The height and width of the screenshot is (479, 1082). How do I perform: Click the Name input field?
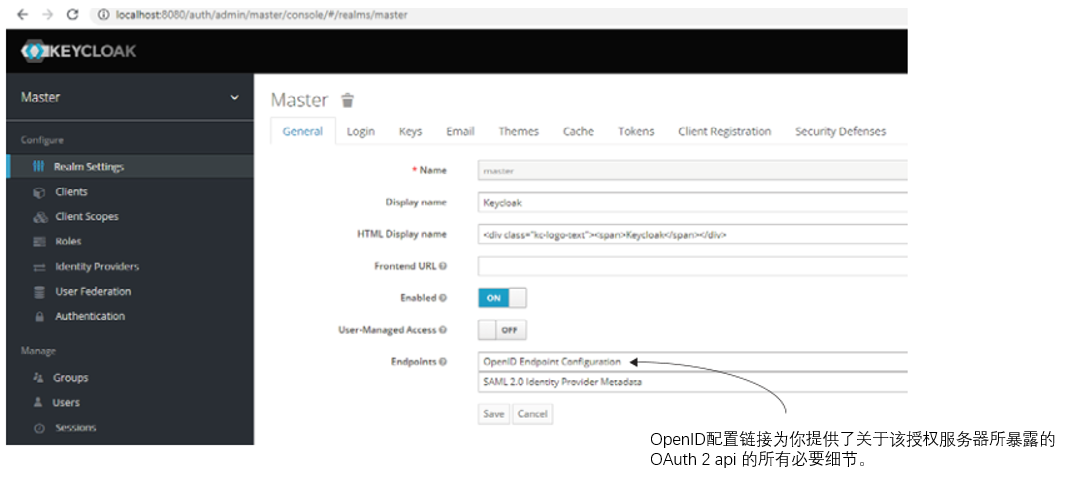[x=693, y=170]
